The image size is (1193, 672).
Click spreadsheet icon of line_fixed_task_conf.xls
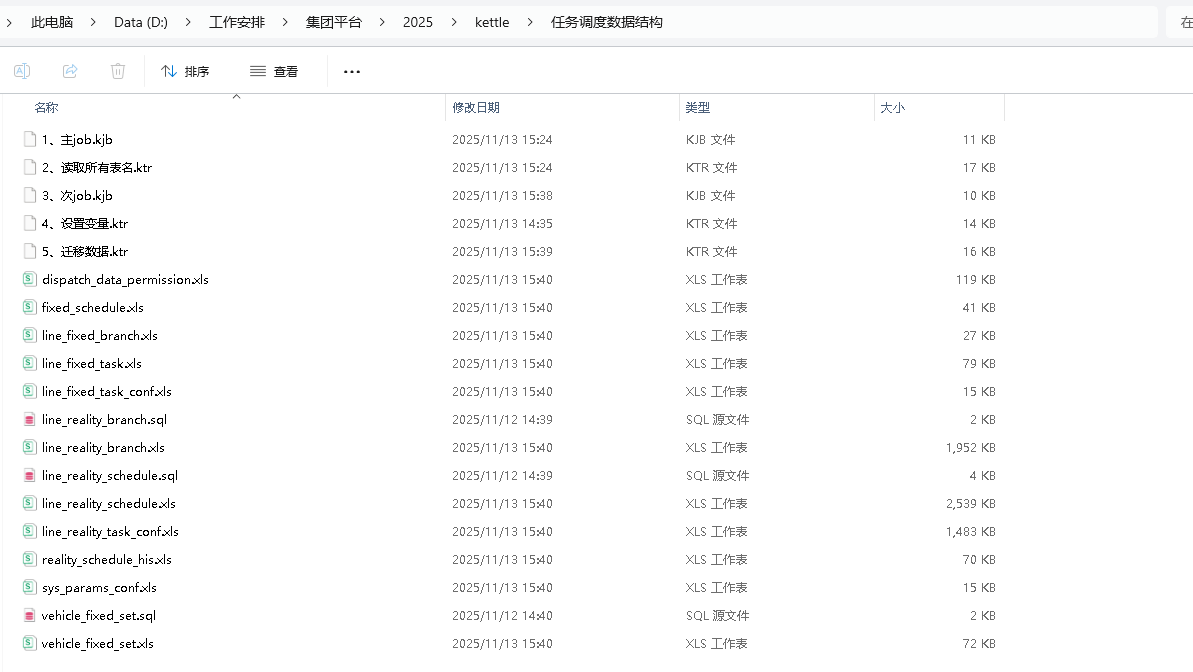(29, 391)
